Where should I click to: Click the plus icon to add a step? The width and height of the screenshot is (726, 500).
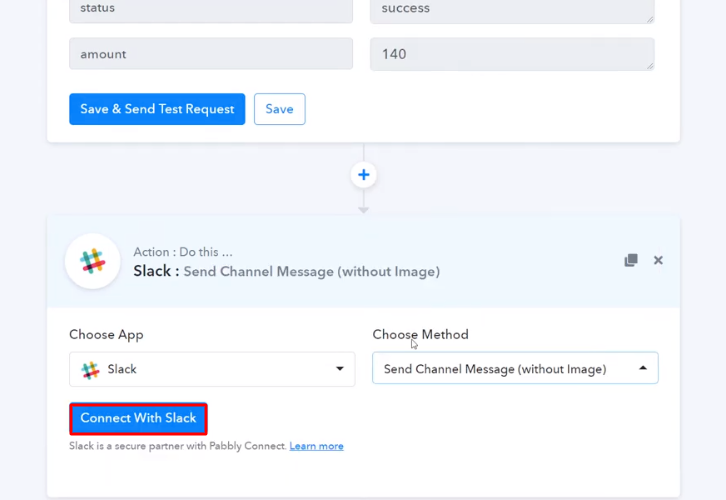click(x=363, y=175)
